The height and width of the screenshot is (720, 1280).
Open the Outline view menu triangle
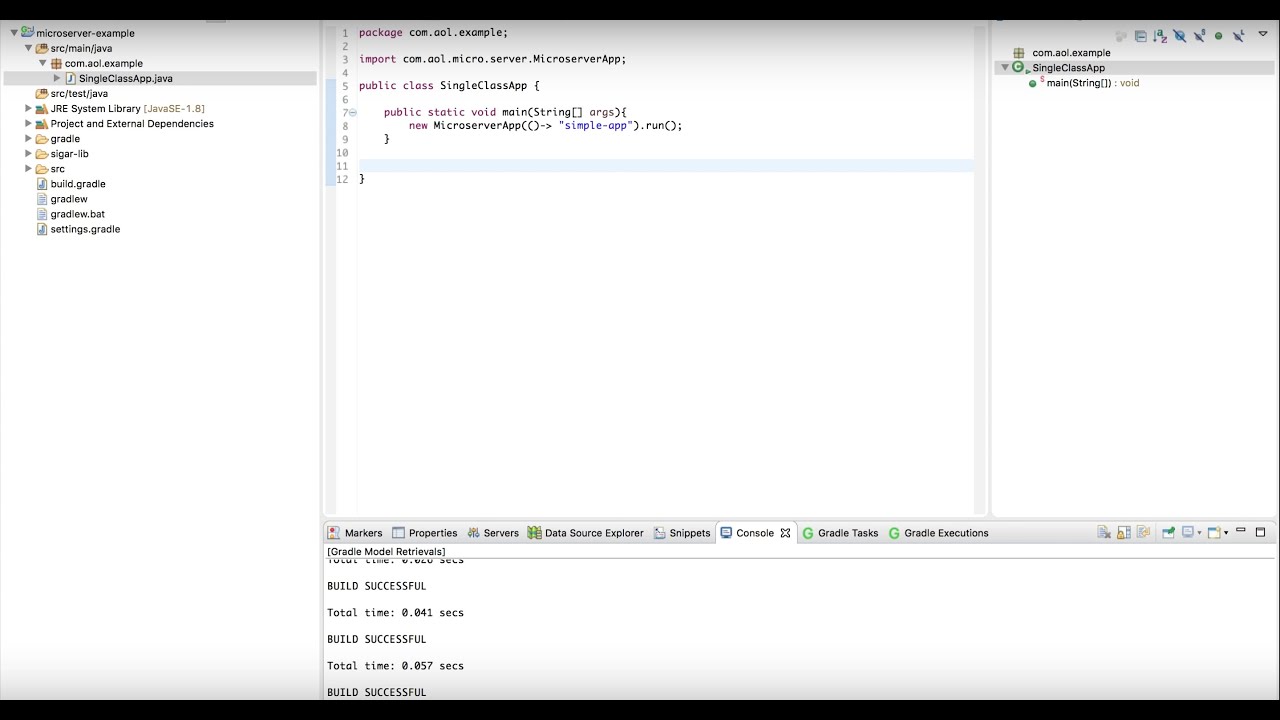(x=1263, y=34)
